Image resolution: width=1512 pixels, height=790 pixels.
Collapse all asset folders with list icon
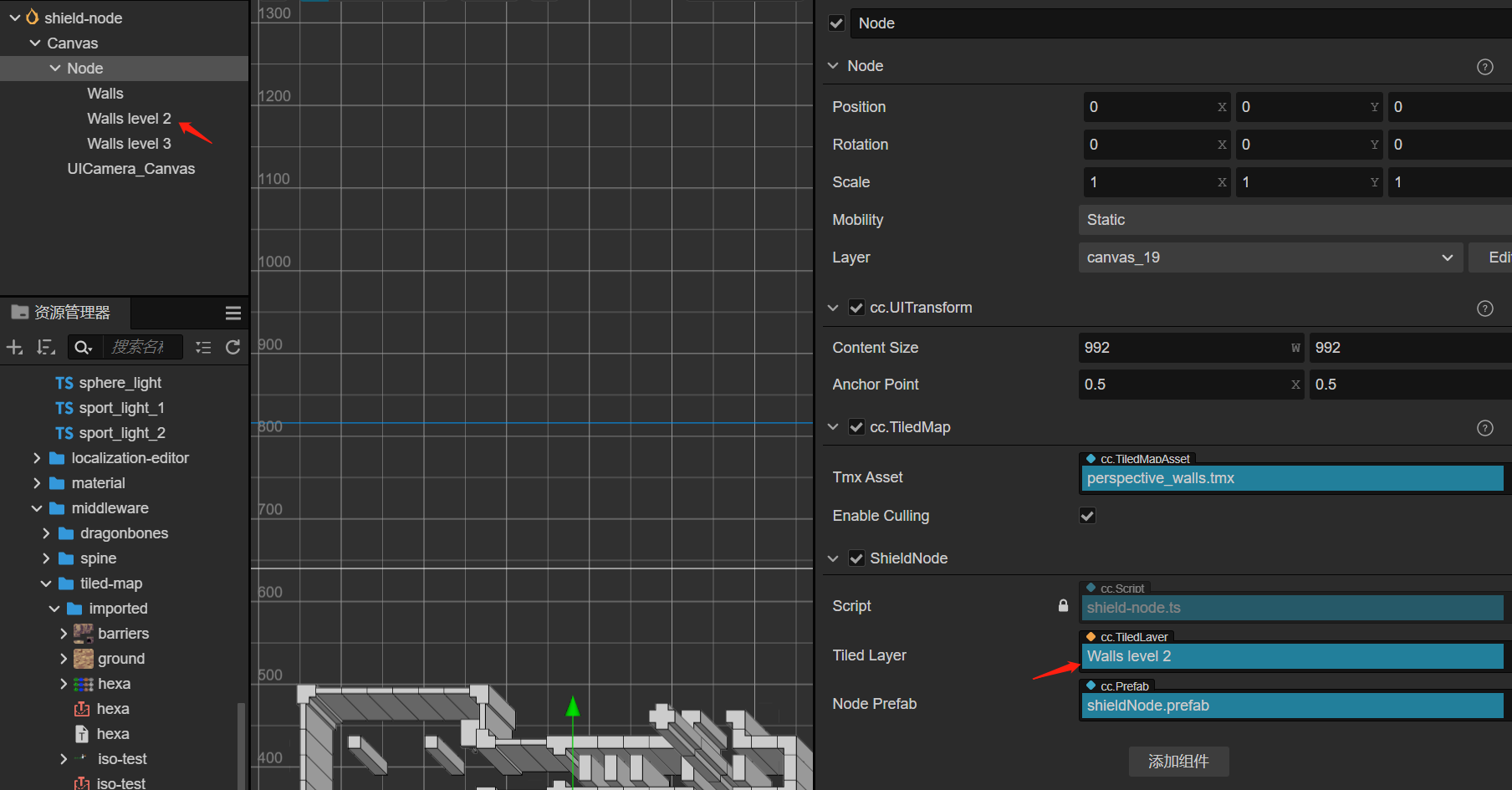pos(203,347)
